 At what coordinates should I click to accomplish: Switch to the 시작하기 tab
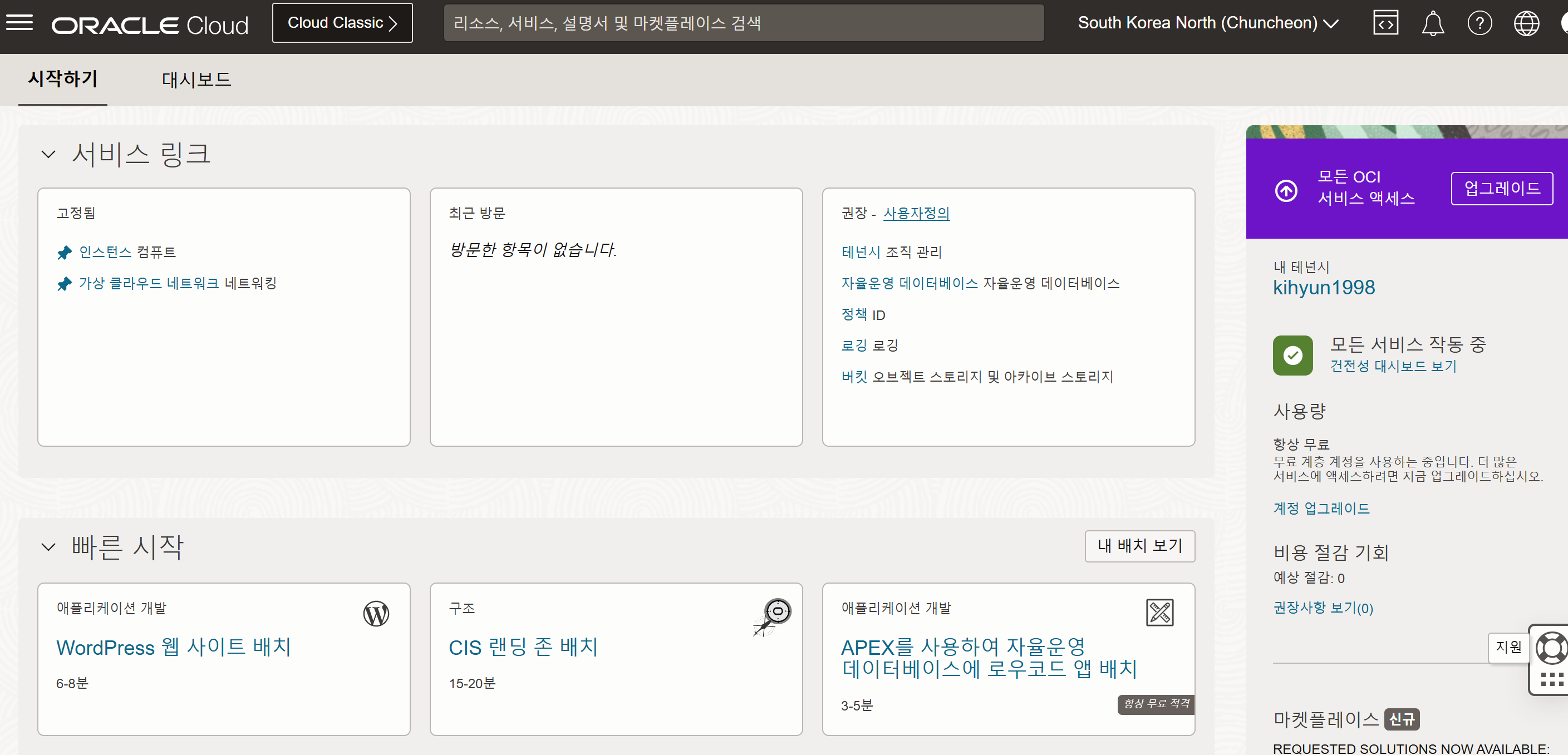coord(63,79)
